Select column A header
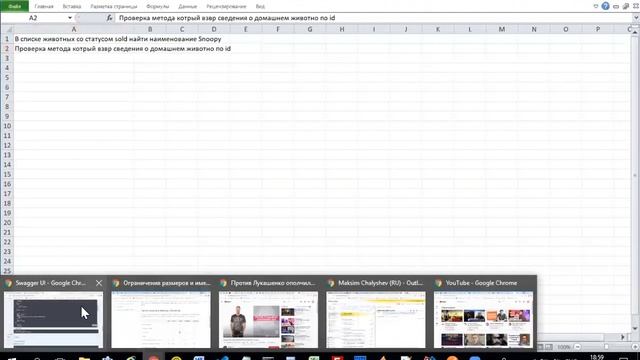Image resolution: width=640 pixels, height=360 pixels. tap(74, 29)
